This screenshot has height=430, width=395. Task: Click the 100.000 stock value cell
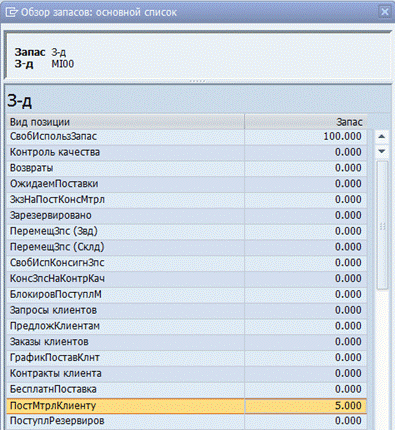[306, 136]
